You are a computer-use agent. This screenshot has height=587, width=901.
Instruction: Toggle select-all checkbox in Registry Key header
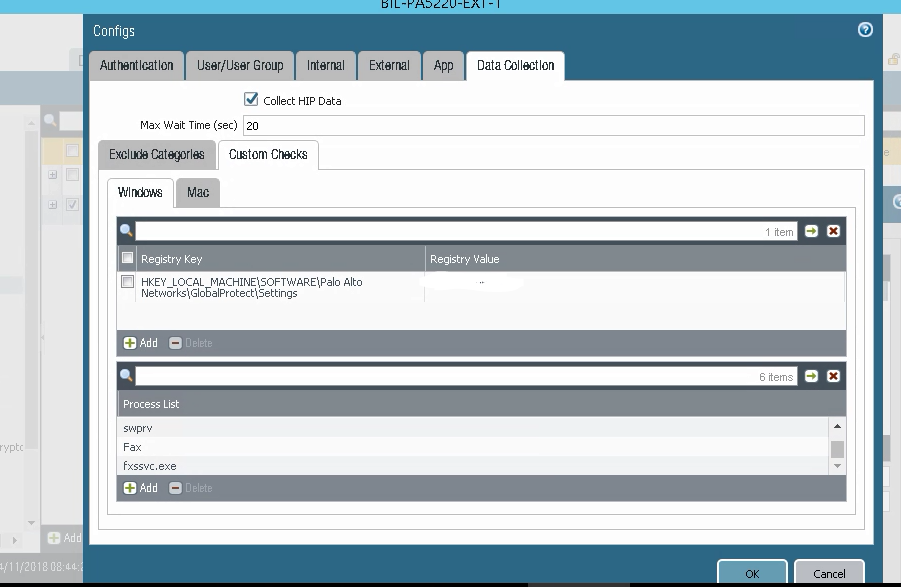128,258
